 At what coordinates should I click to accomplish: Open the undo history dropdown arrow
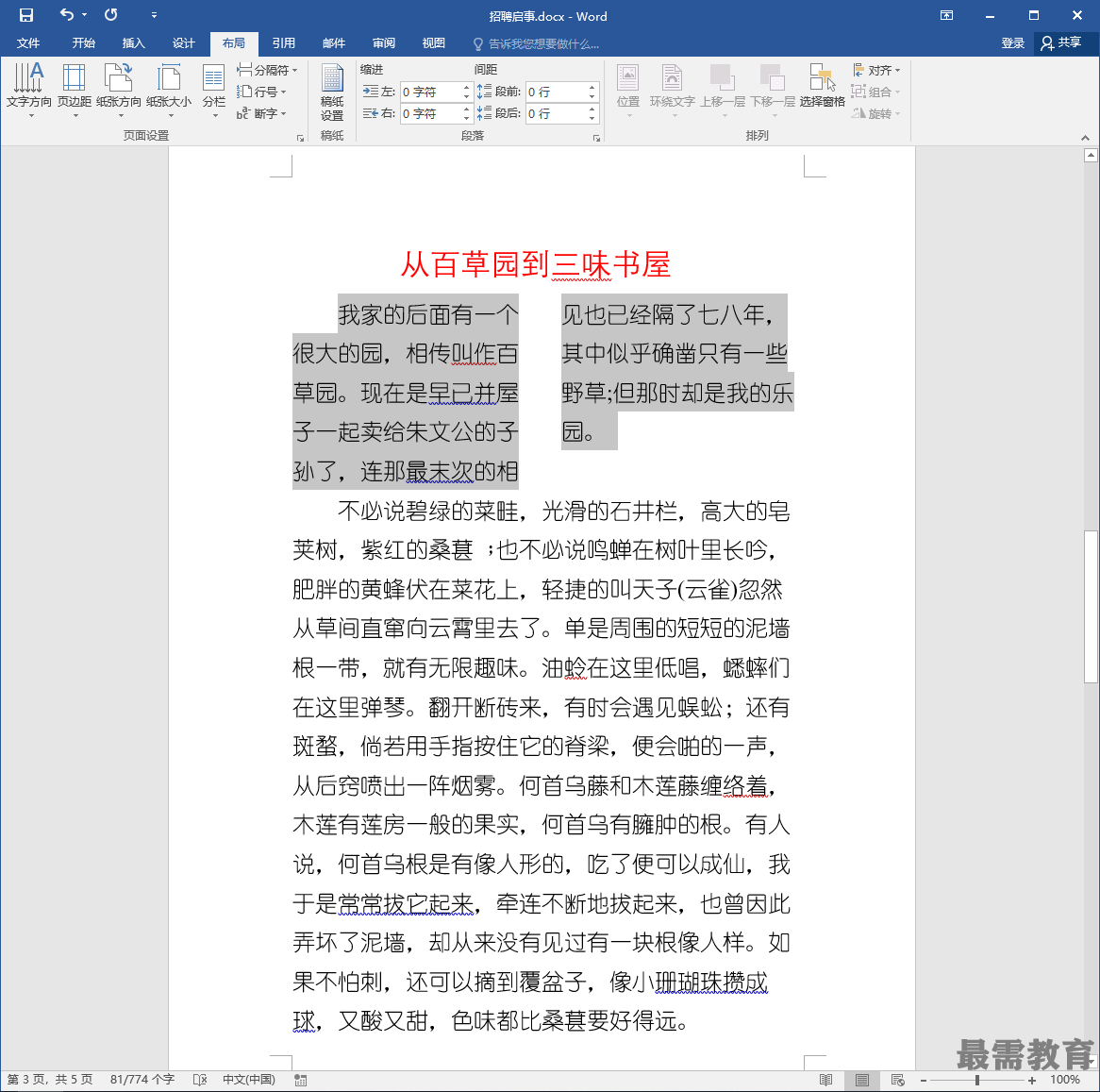point(84,15)
